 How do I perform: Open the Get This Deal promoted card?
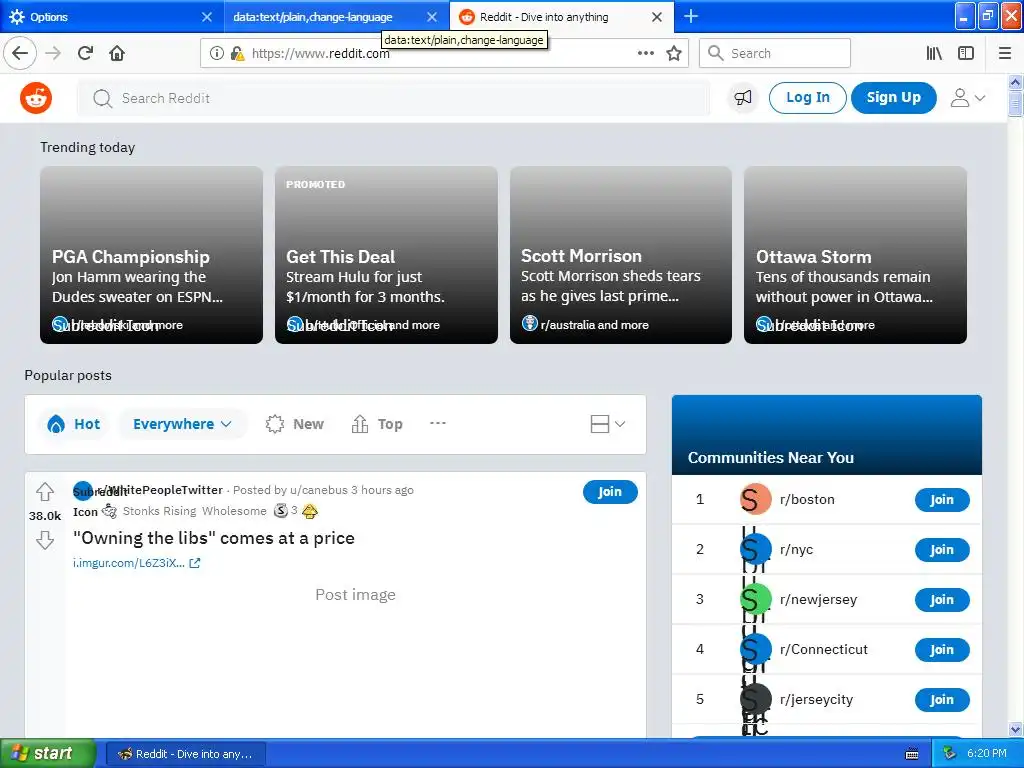pos(386,255)
